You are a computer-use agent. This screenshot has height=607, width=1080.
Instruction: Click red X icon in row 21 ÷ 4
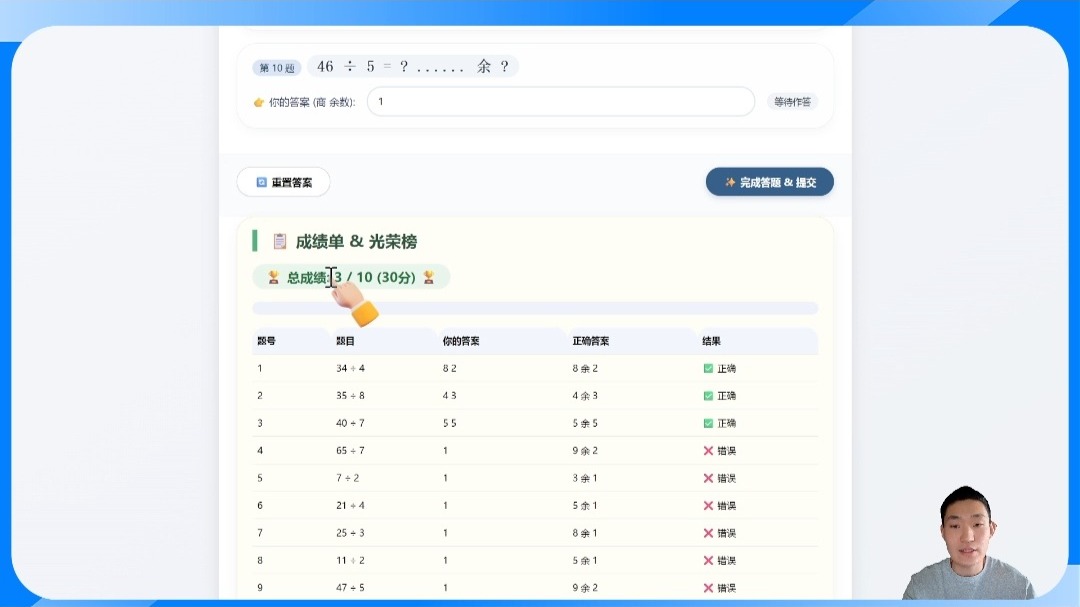pyautogui.click(x=708, y=506)
